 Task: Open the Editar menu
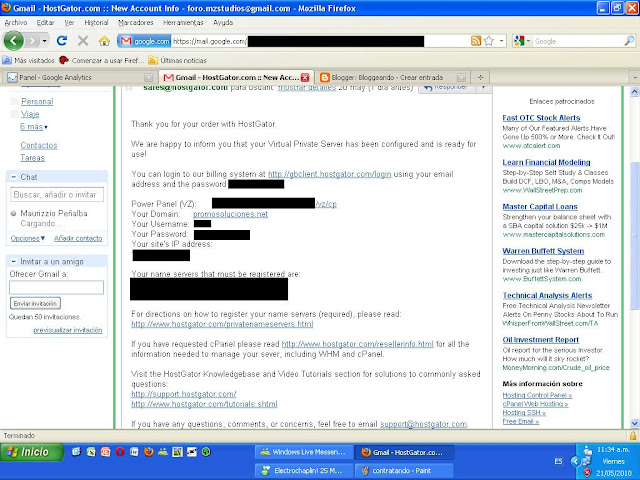point(45,22)
